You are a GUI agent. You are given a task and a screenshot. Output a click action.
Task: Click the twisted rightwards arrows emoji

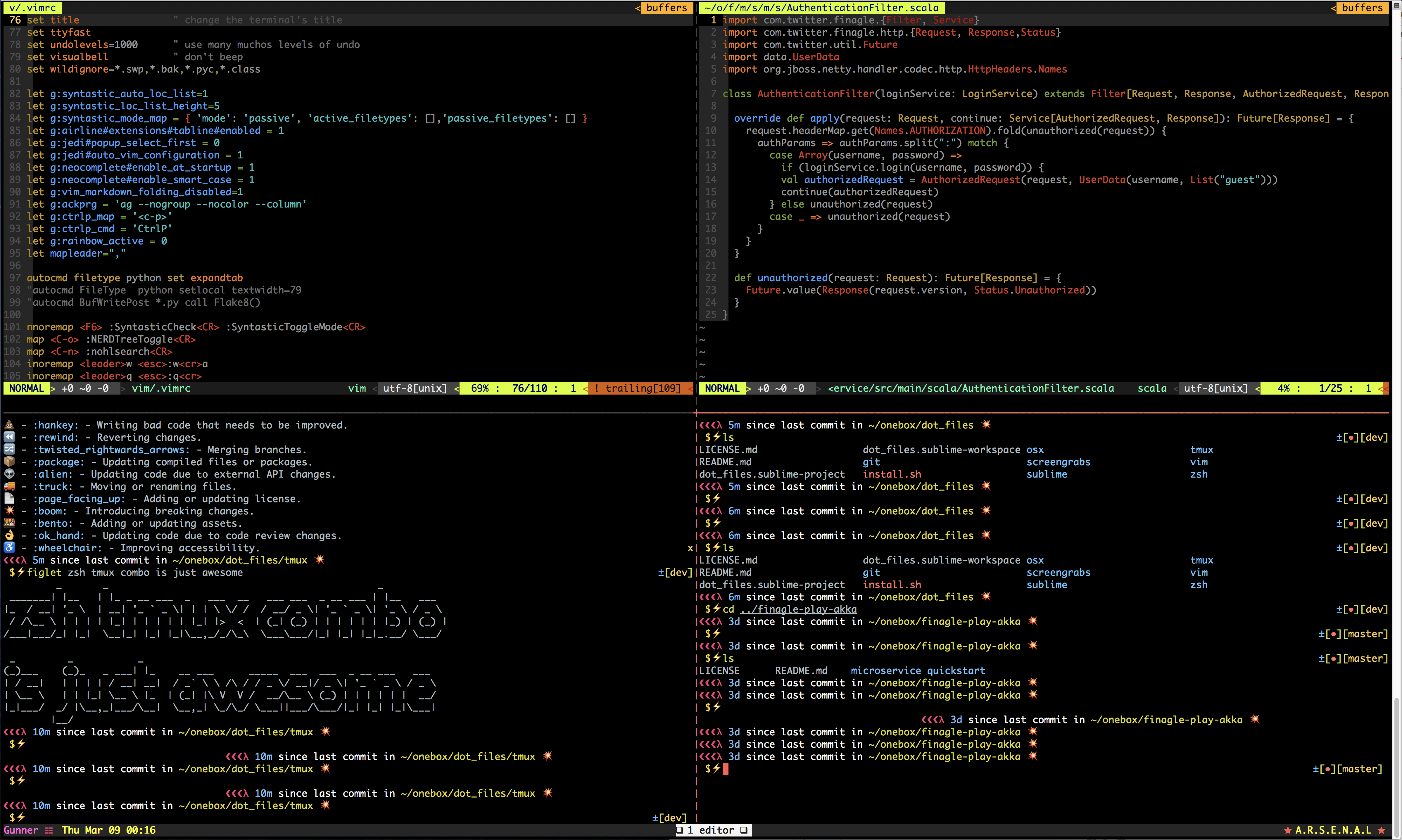(9, 449)
